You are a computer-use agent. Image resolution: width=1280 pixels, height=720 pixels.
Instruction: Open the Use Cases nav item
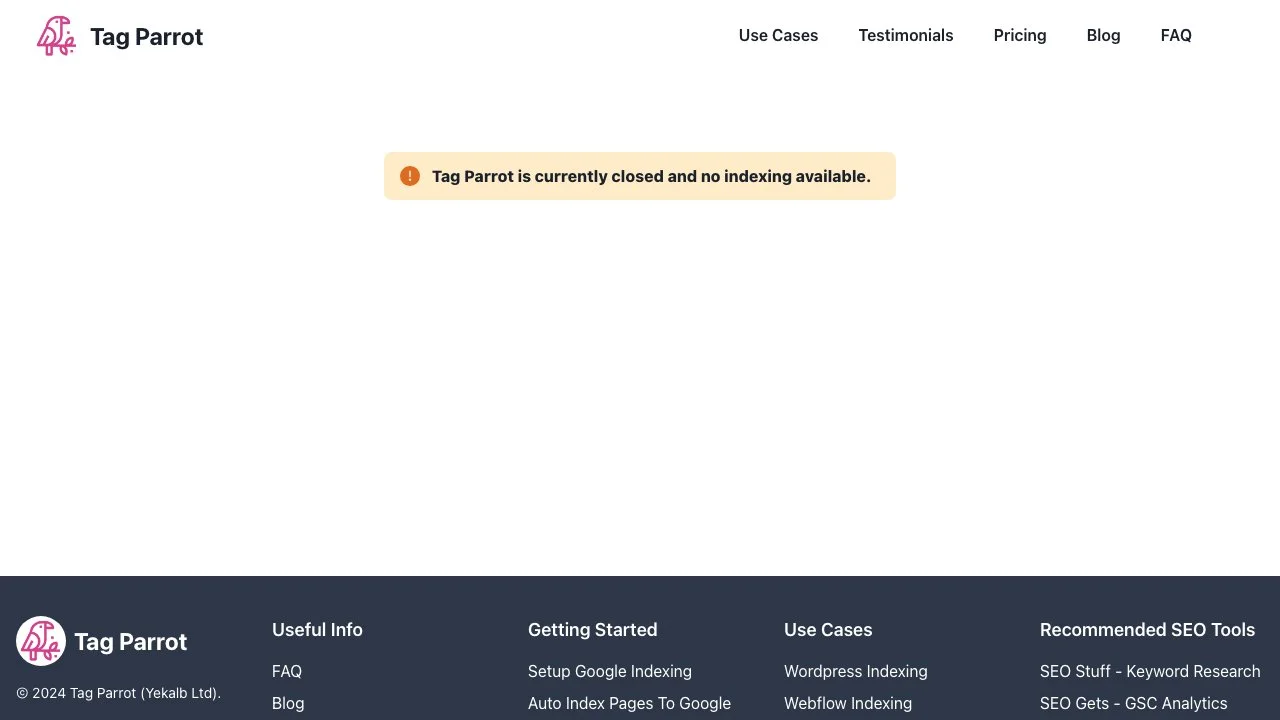pos(778,35)
